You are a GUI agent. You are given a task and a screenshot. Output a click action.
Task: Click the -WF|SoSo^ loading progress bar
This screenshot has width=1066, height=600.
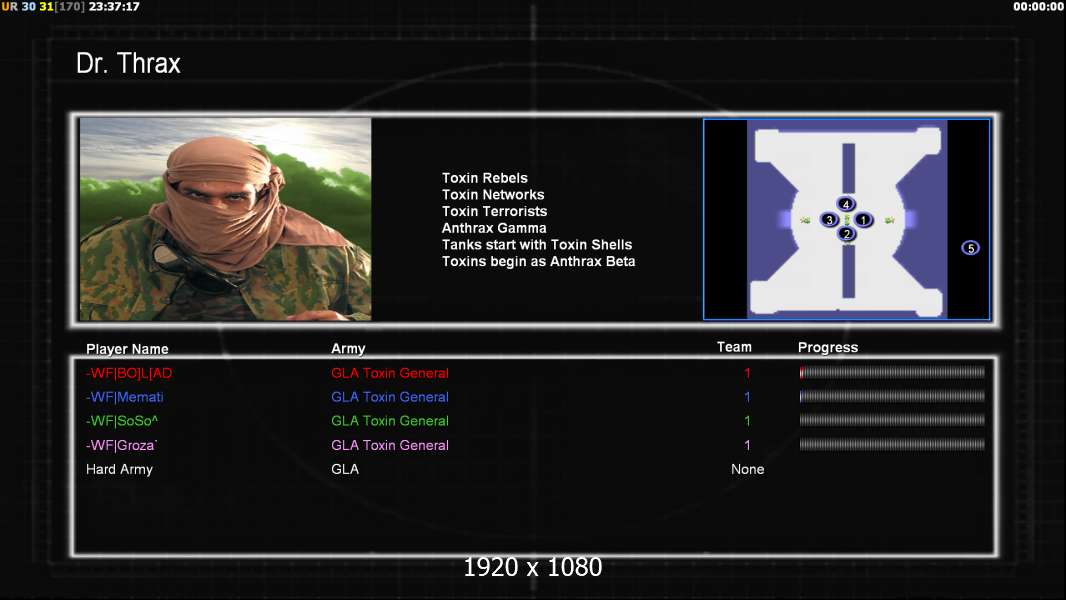pos(892,420)
